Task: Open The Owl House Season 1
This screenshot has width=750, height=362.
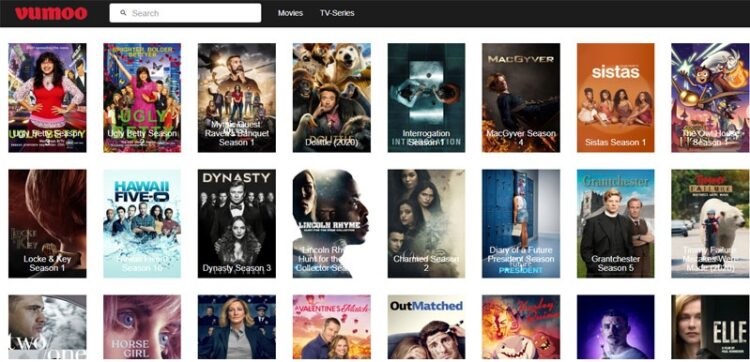Action: coord(710,98)
